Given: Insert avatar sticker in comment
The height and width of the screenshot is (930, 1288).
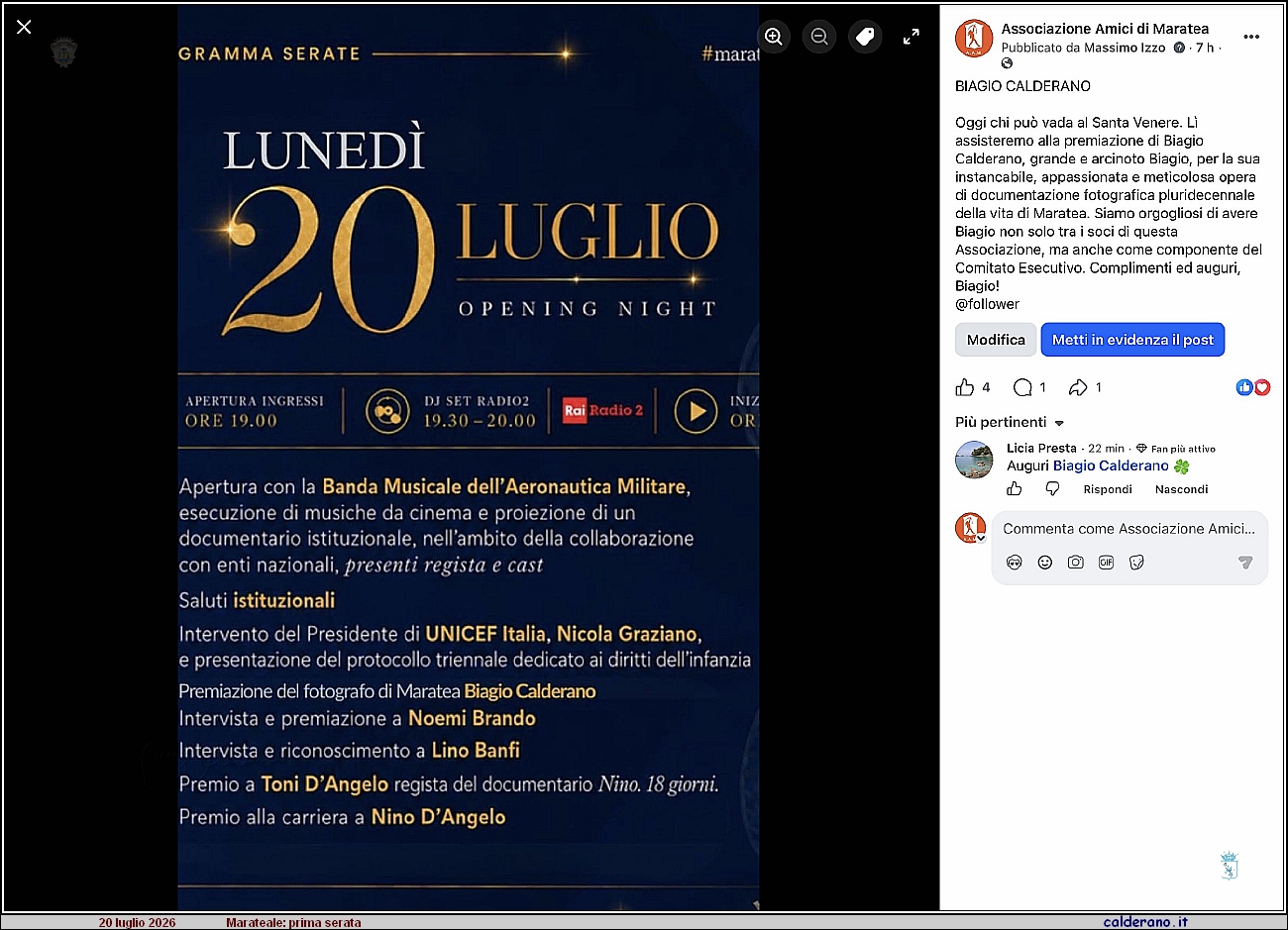Looking at the screenshot, I should (1014, 563).
